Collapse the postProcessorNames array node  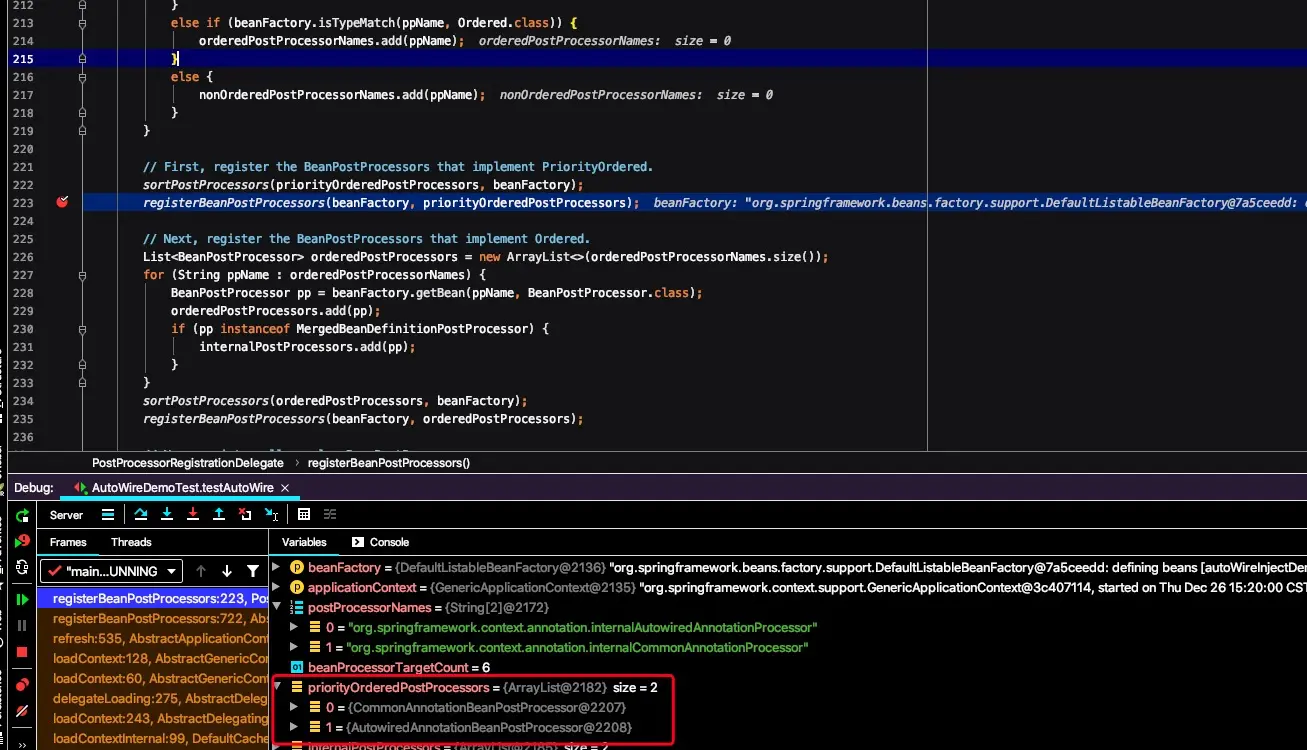pos(279,608)
